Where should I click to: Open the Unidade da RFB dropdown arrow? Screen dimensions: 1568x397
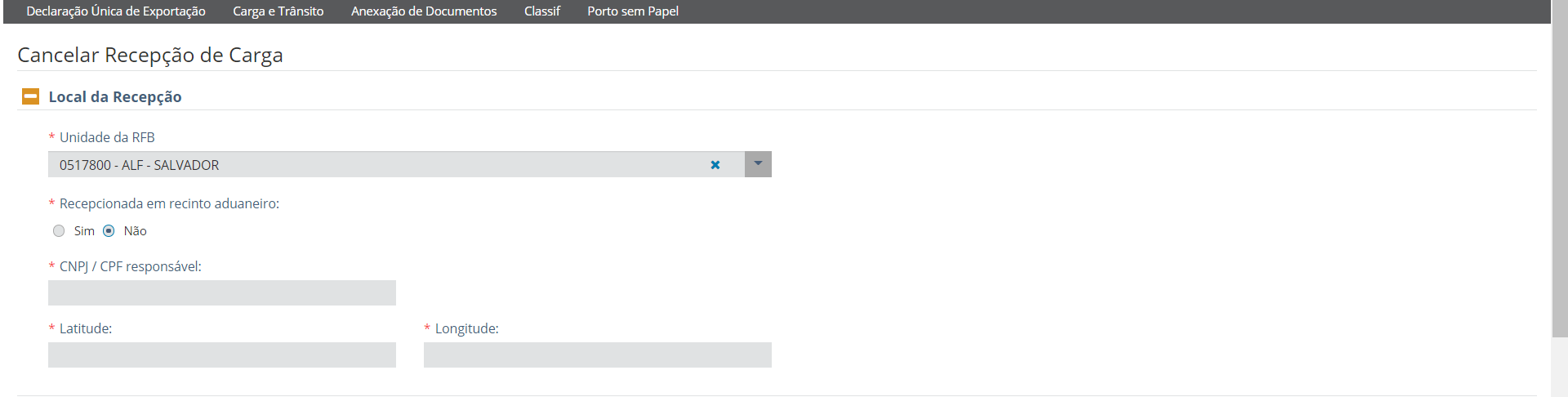pyautogui.click(x=758, y=164)
